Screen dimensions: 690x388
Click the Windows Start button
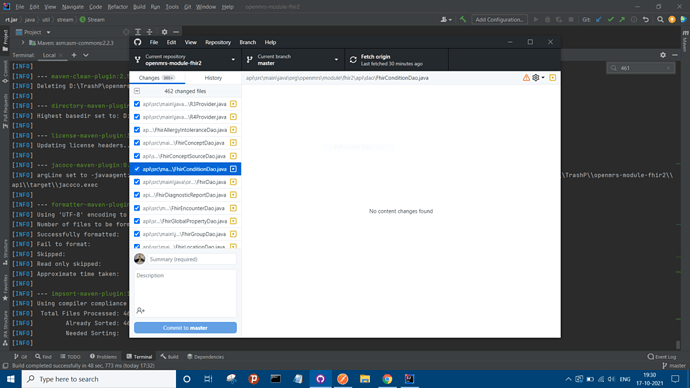[x=11, y=379]
